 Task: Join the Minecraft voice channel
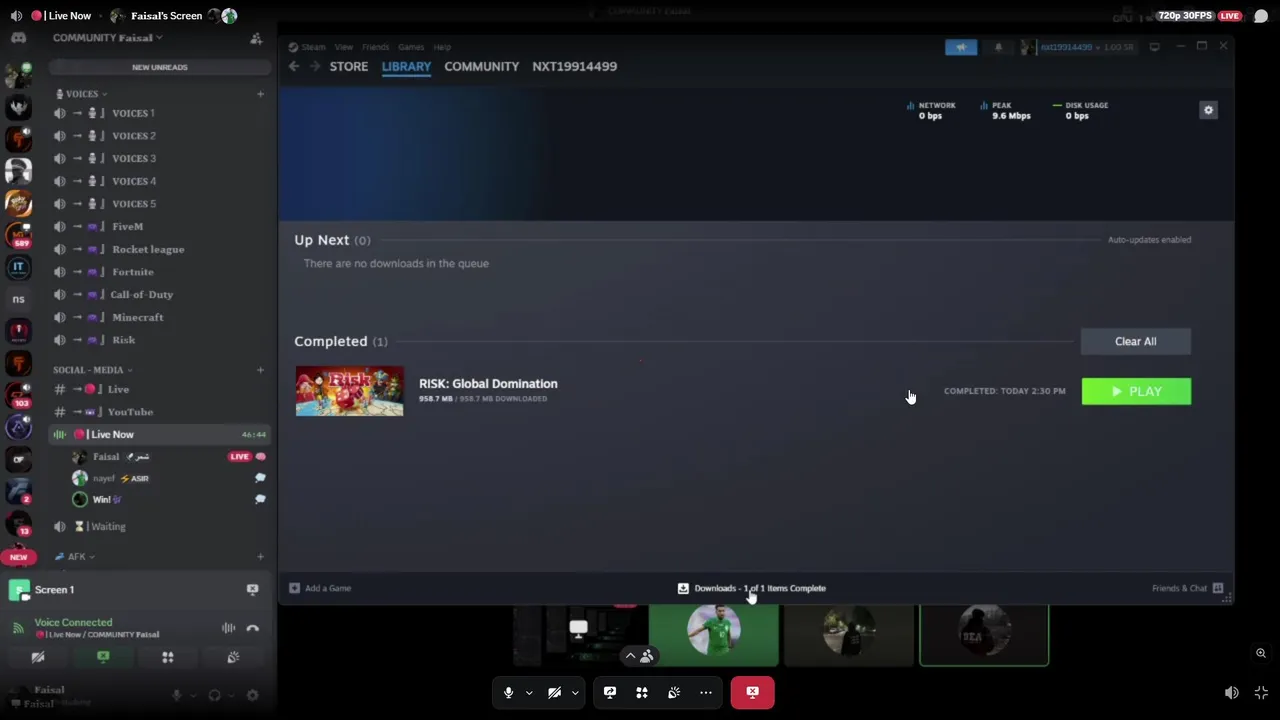coord(160,317)
